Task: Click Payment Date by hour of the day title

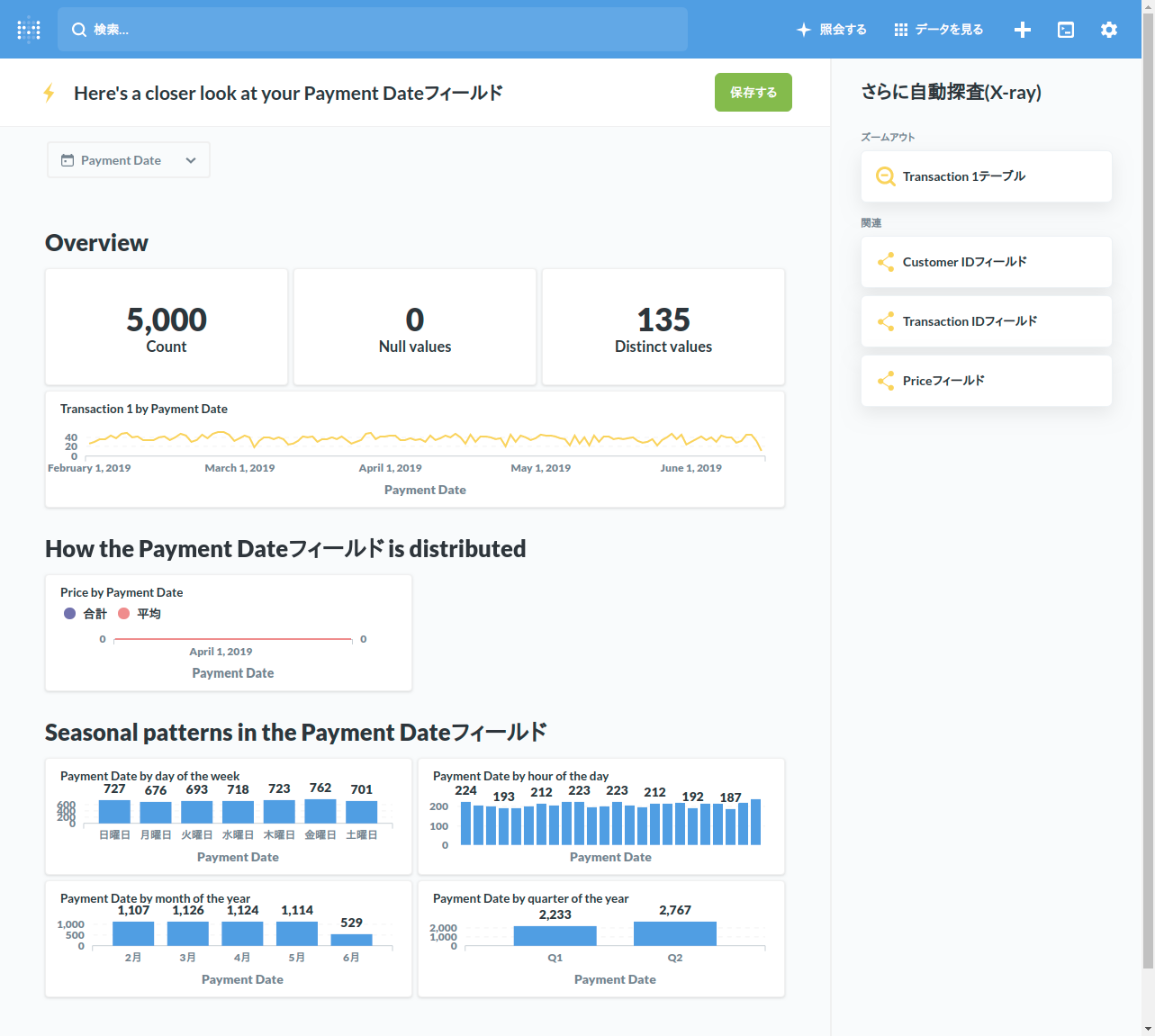Action: [521, 776]
